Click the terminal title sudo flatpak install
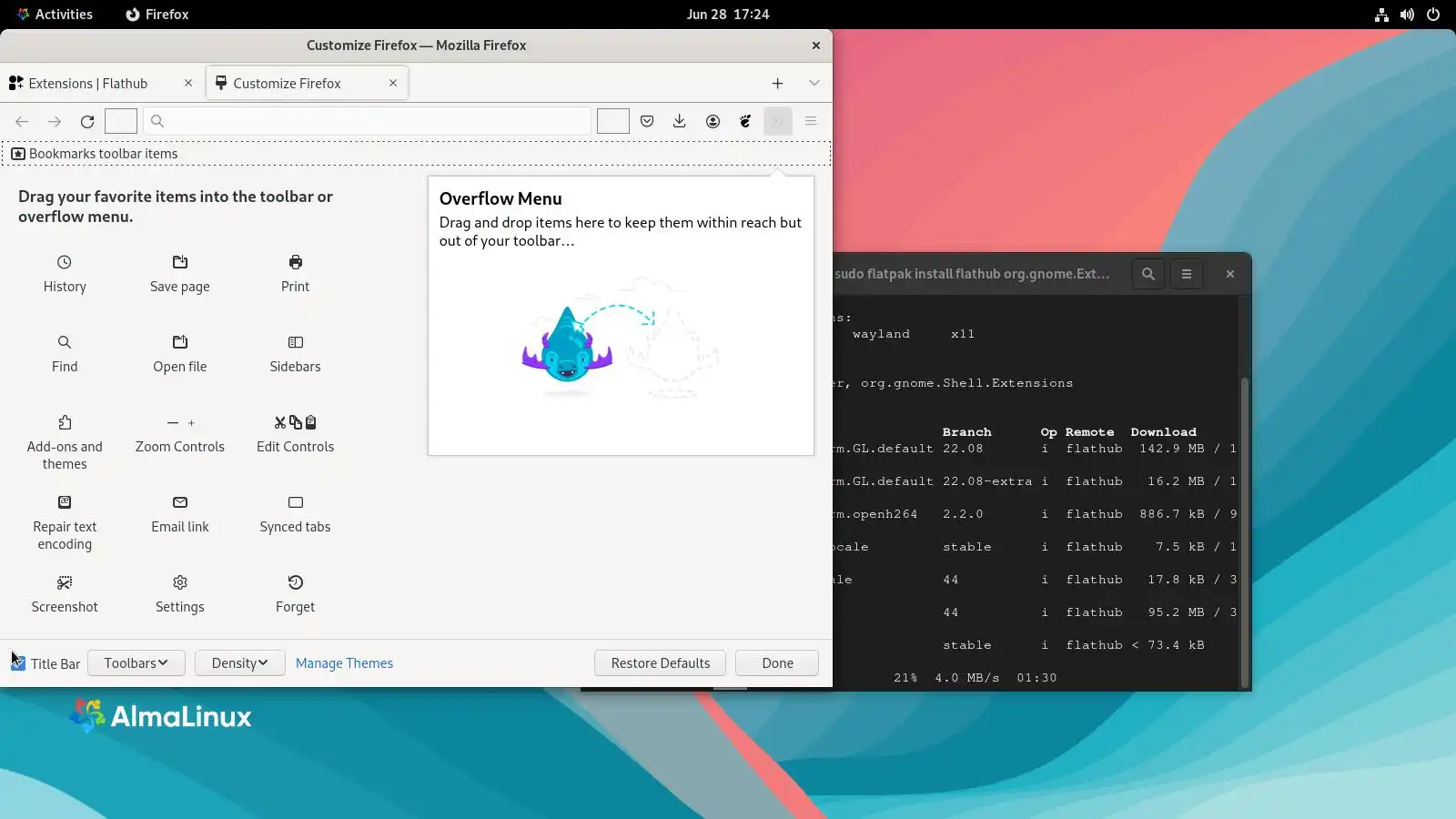1456x819 pixels. 972,274
